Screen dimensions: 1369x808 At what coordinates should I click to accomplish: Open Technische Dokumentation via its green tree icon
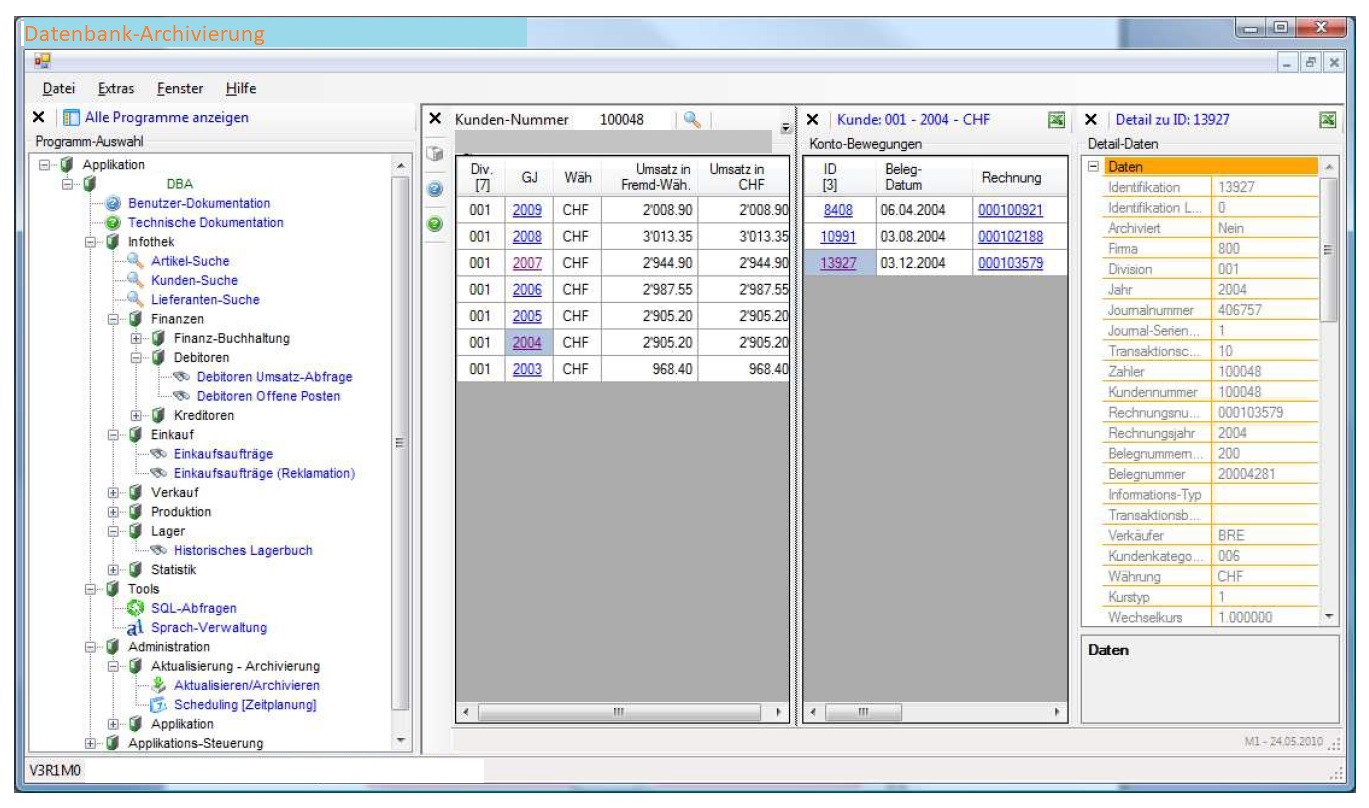[115, 222]
